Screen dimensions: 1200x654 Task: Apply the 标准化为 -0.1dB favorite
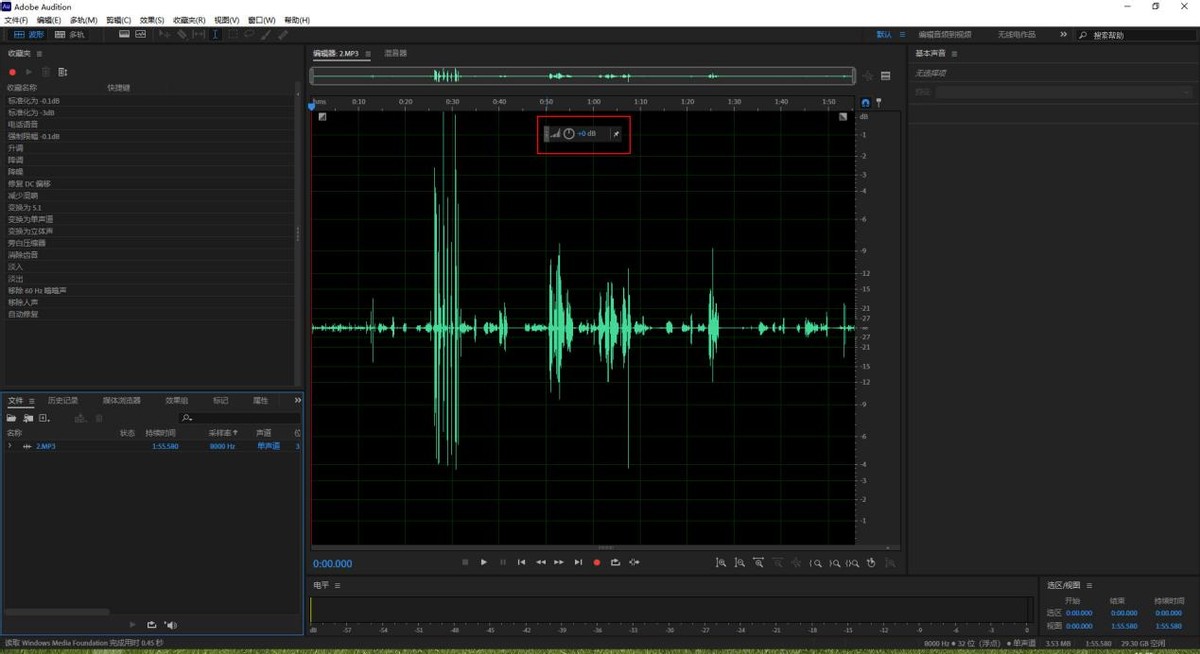(33, 99)
